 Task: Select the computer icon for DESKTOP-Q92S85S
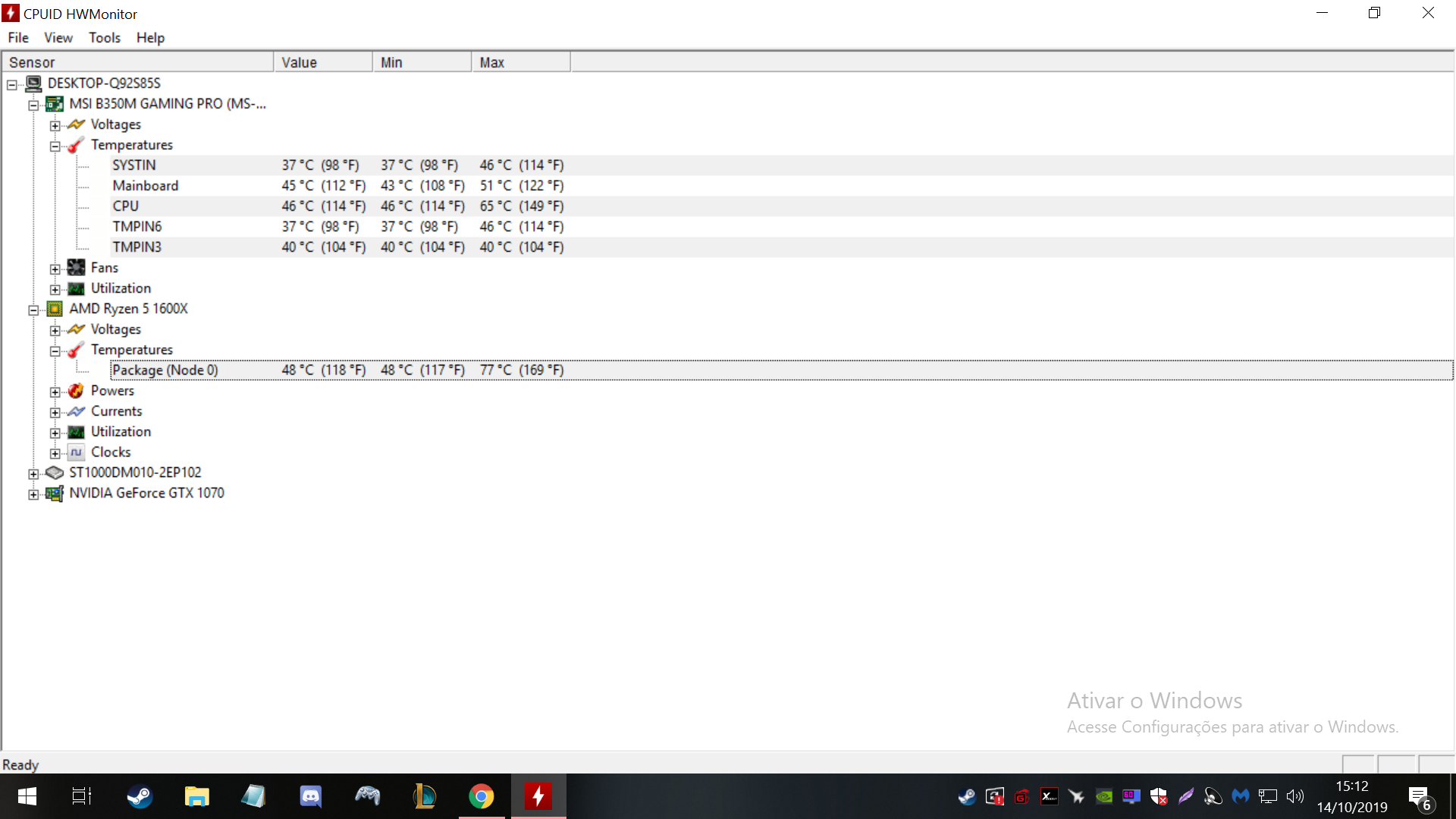(33, 83)
